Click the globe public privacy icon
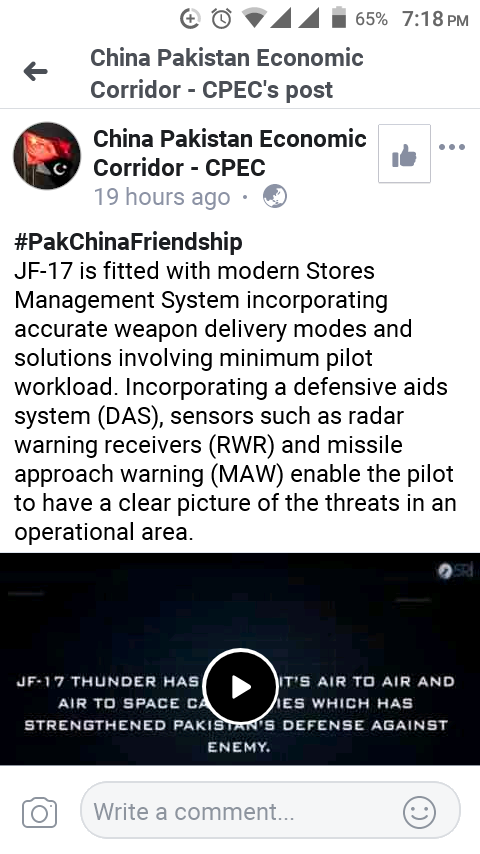This screenshot has width=480, height=854. click(x=275, y=197)
